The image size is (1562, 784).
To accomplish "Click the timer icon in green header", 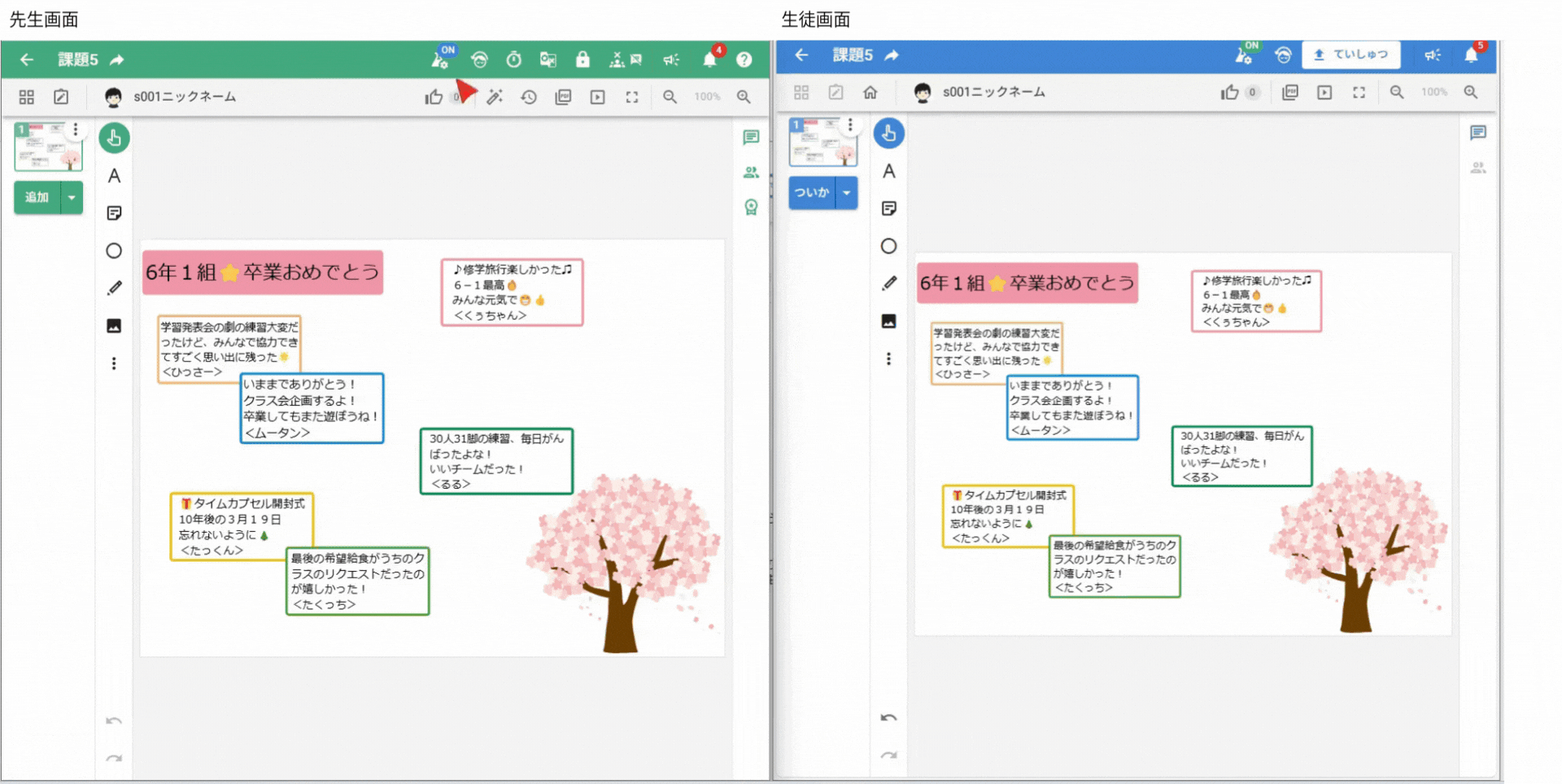I will click(x=513, y=59).
